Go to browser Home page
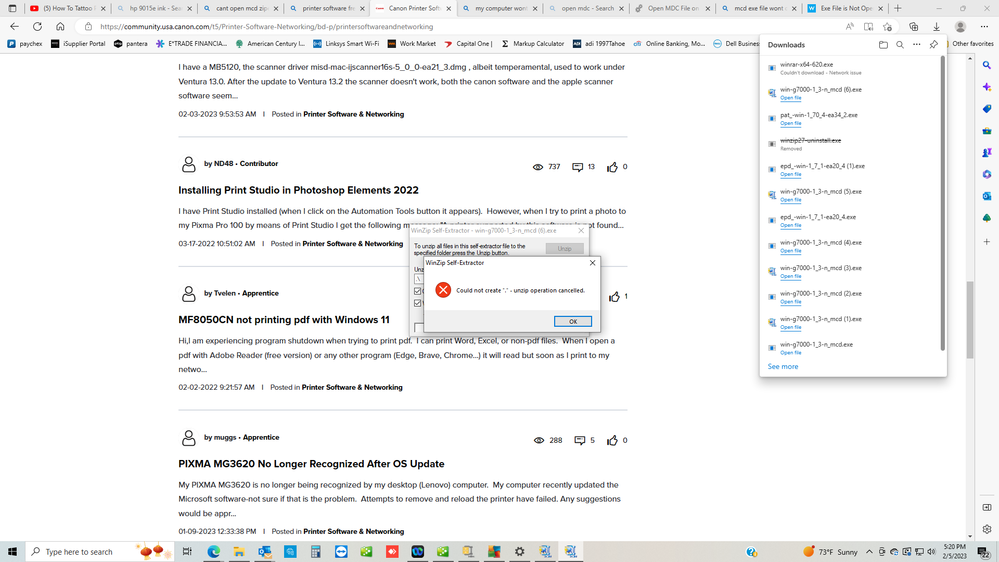The height and width of the screenshot is (562, 999). pos(60,26)
